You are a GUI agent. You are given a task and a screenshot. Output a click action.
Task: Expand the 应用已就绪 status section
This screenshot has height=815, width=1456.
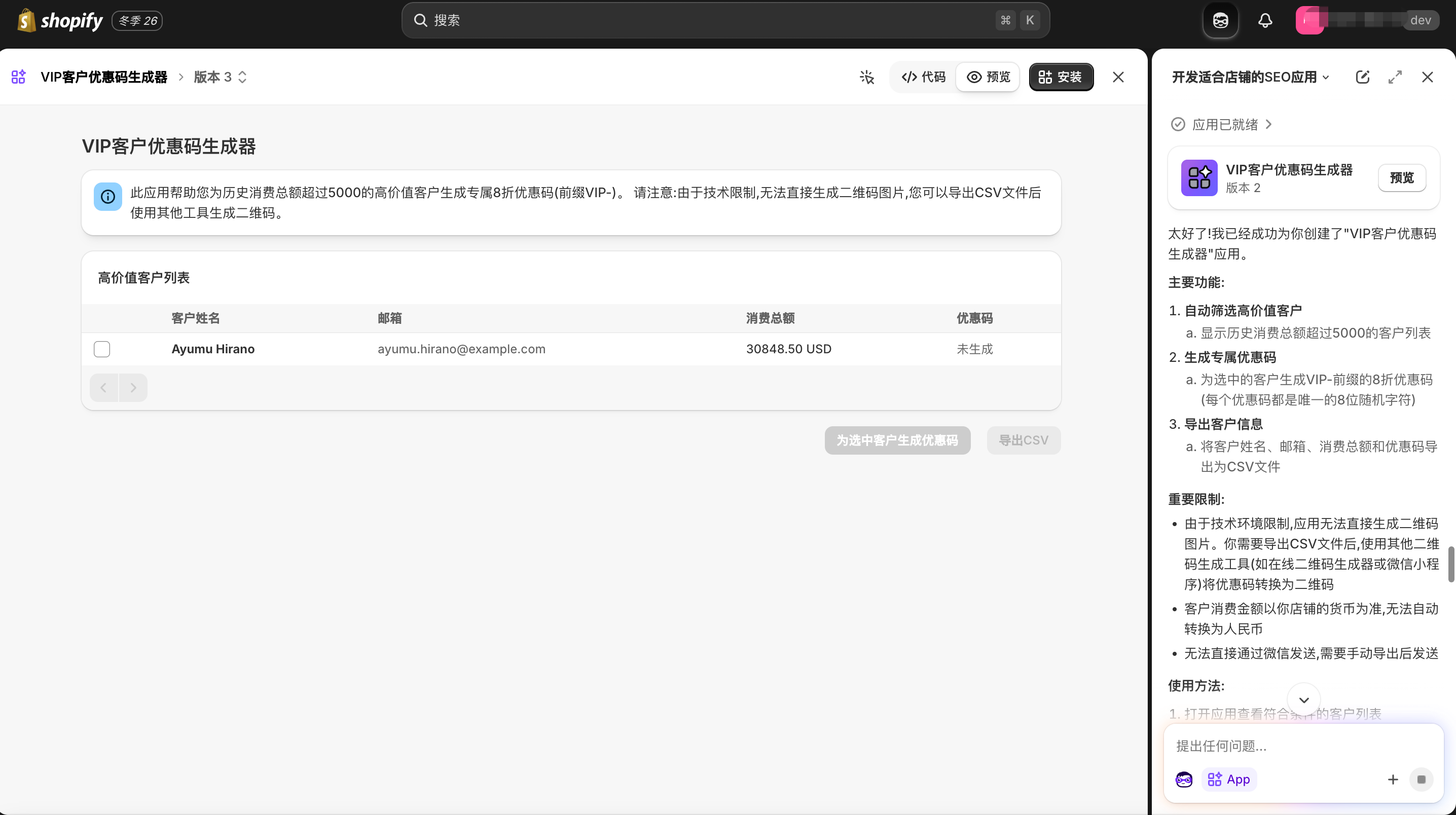point(1221,124)
